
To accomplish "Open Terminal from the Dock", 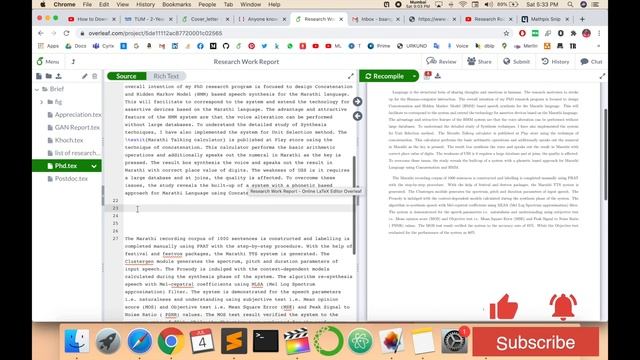I will pos(266,341).
